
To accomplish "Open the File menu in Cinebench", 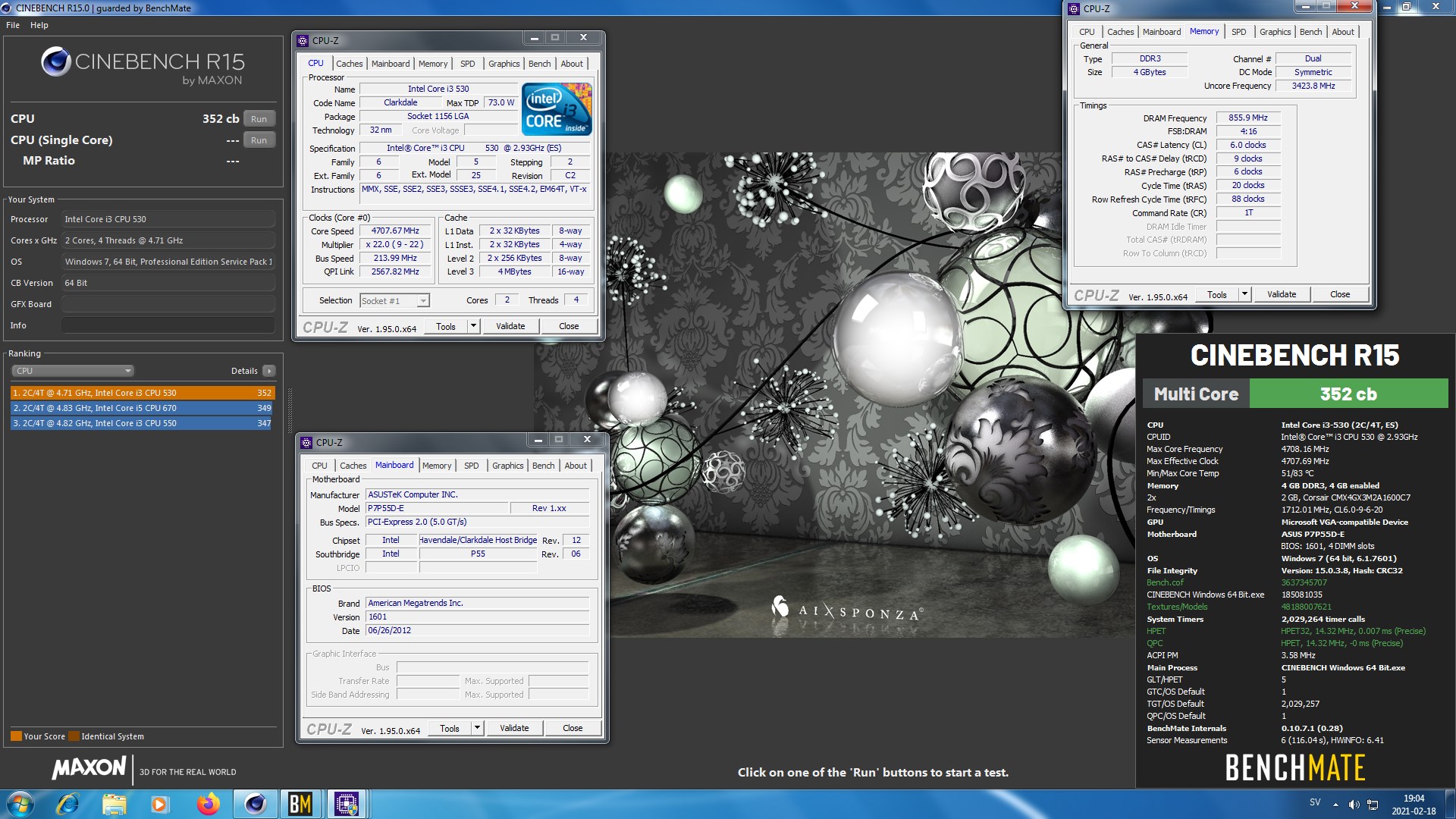I will pos(13,25).
